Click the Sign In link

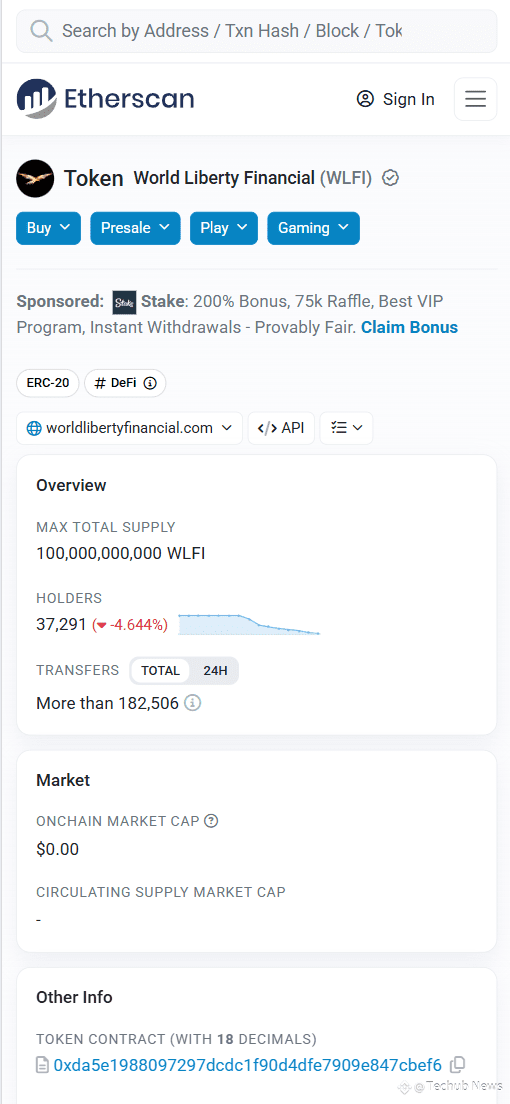point(396,99)
